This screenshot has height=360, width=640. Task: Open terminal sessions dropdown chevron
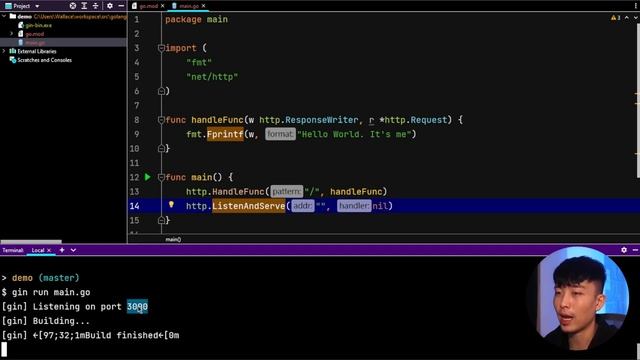pyautogui.click(x=73, y=250)
